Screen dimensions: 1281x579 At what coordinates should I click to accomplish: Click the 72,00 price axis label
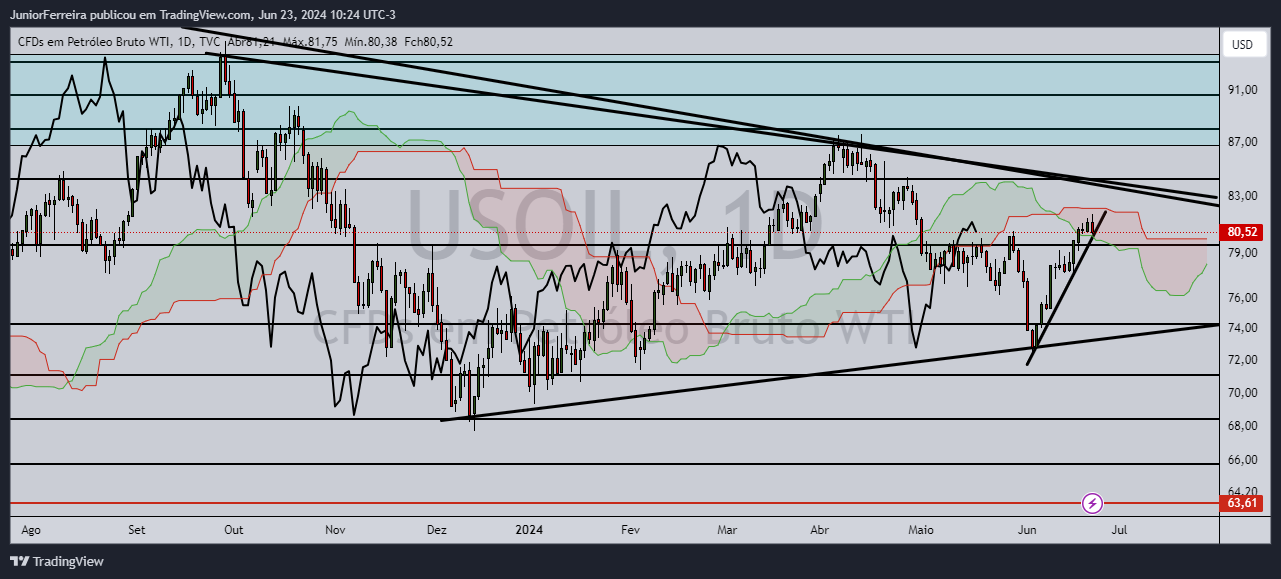[1242, 359]
